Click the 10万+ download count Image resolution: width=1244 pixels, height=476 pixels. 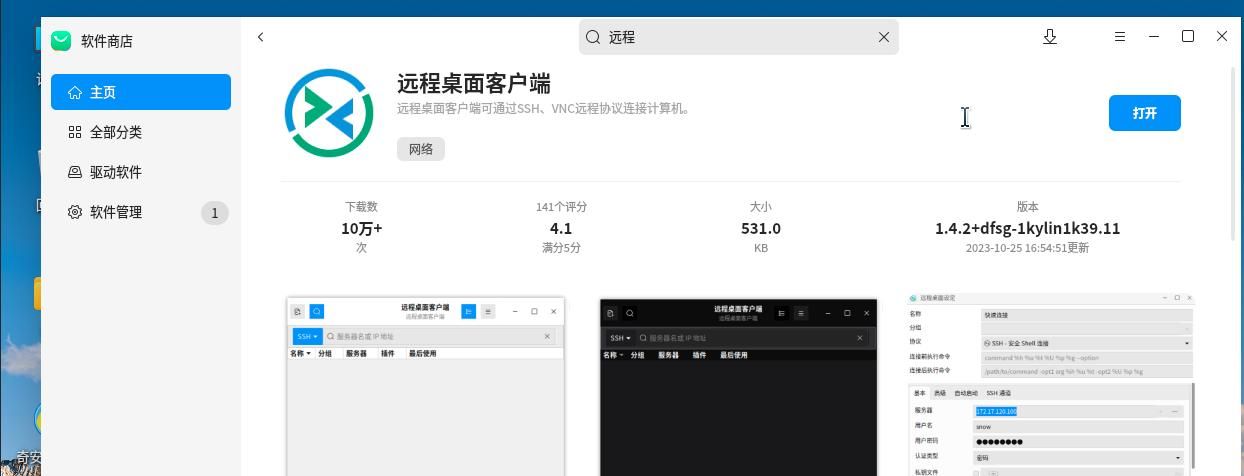pos(361,228)
